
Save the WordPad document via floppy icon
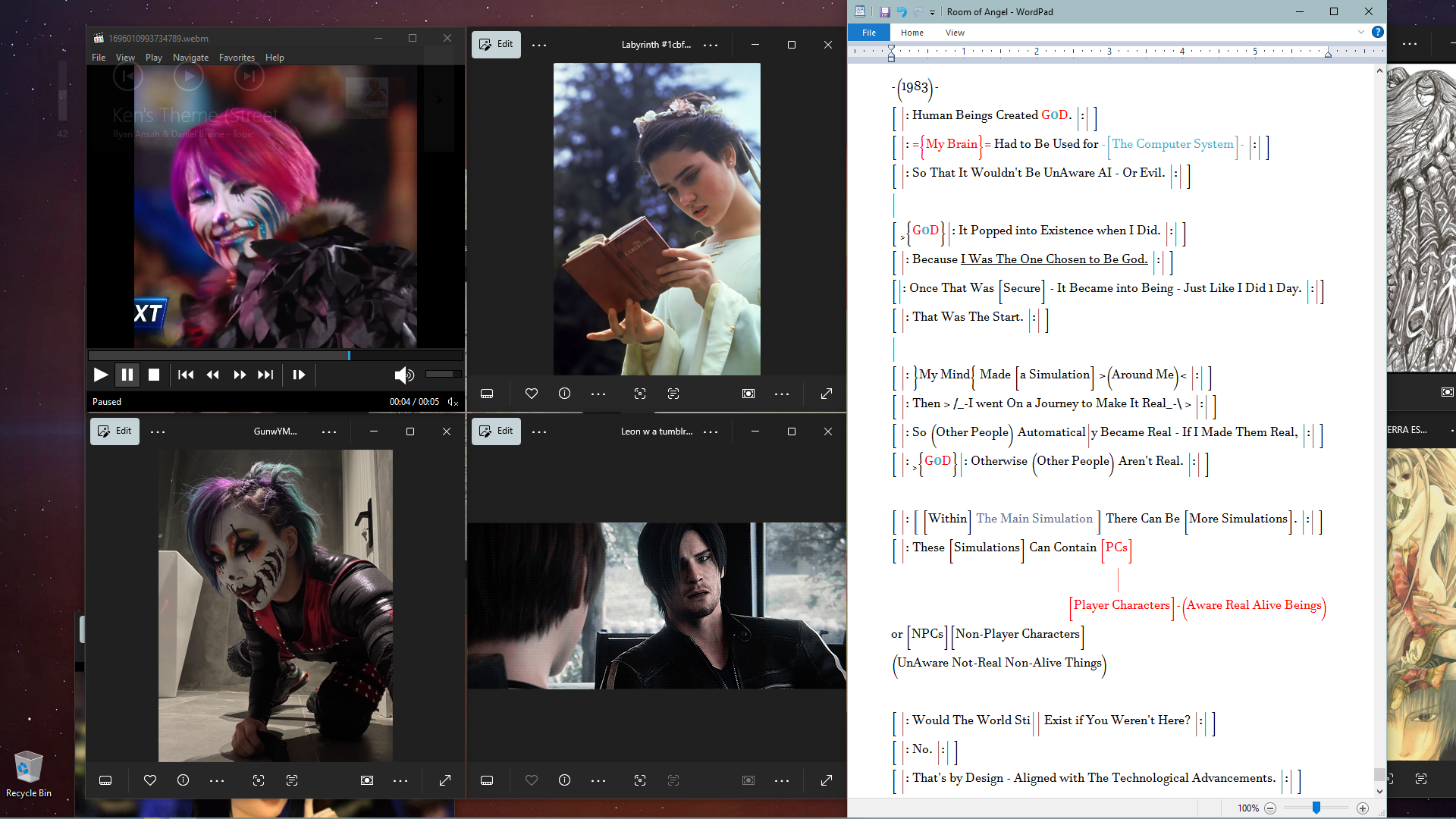click(884, 11)
